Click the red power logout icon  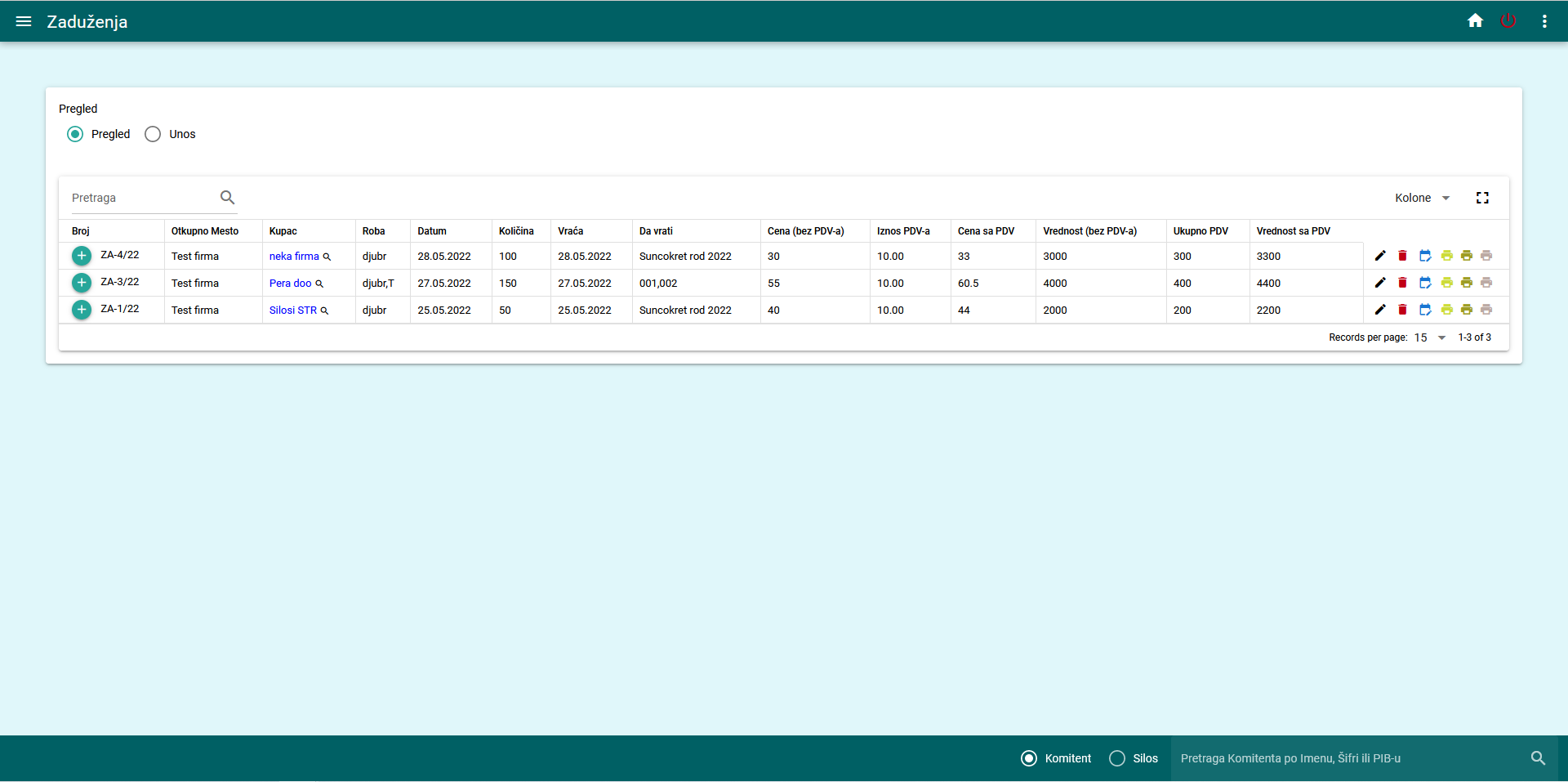point(1508,20)
